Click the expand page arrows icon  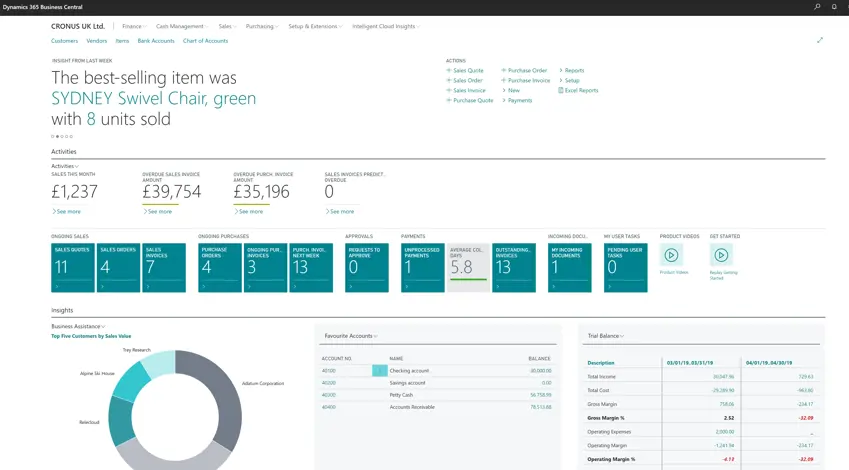820,40
